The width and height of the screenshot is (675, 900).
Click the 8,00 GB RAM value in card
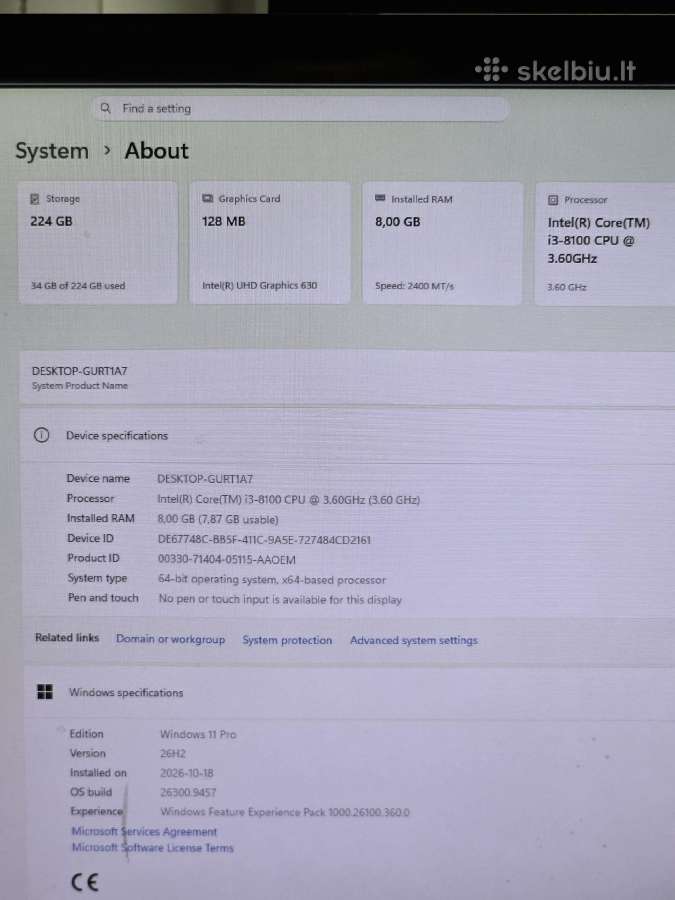point(397,222)
